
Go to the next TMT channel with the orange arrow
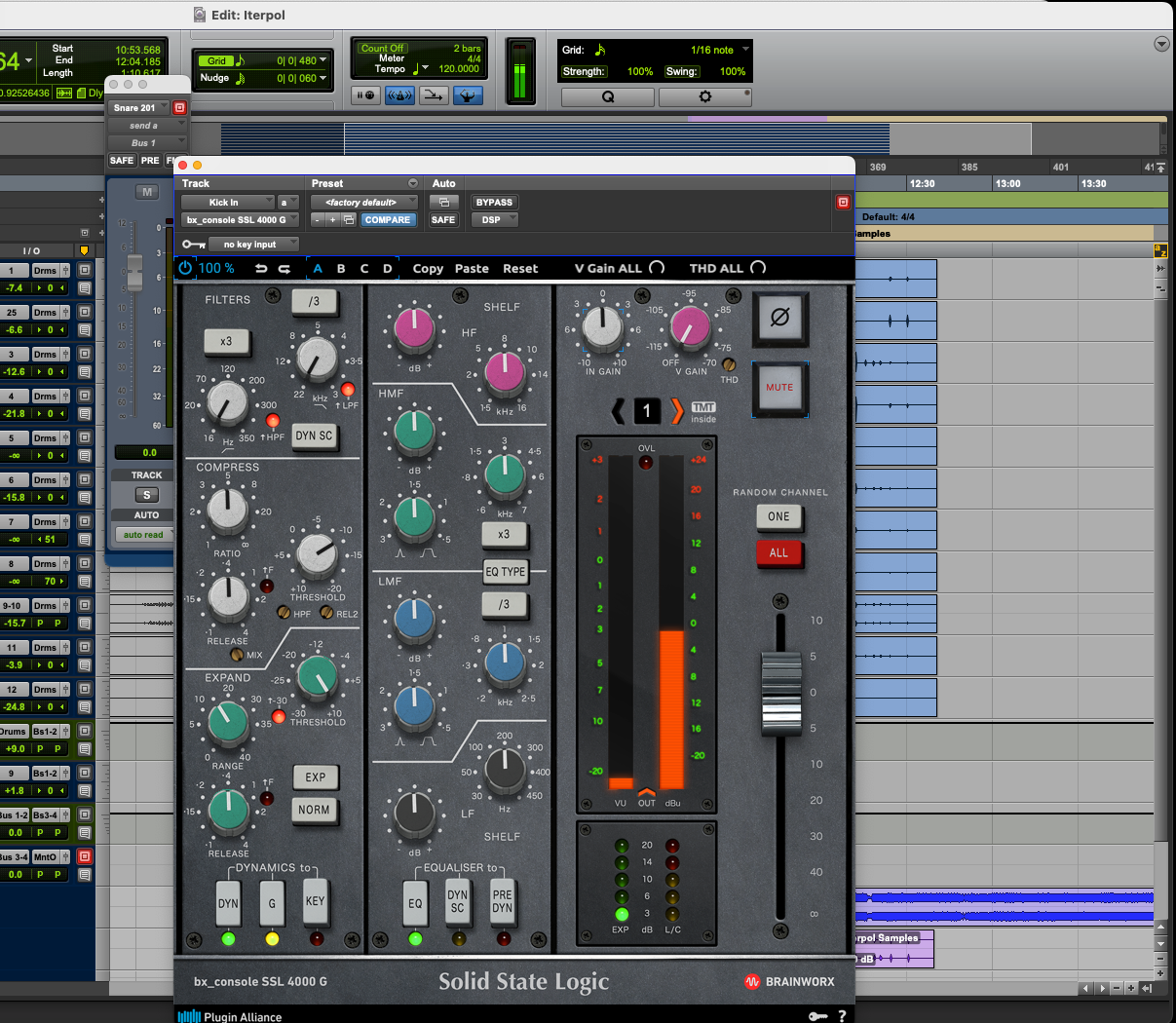[676, 411]
